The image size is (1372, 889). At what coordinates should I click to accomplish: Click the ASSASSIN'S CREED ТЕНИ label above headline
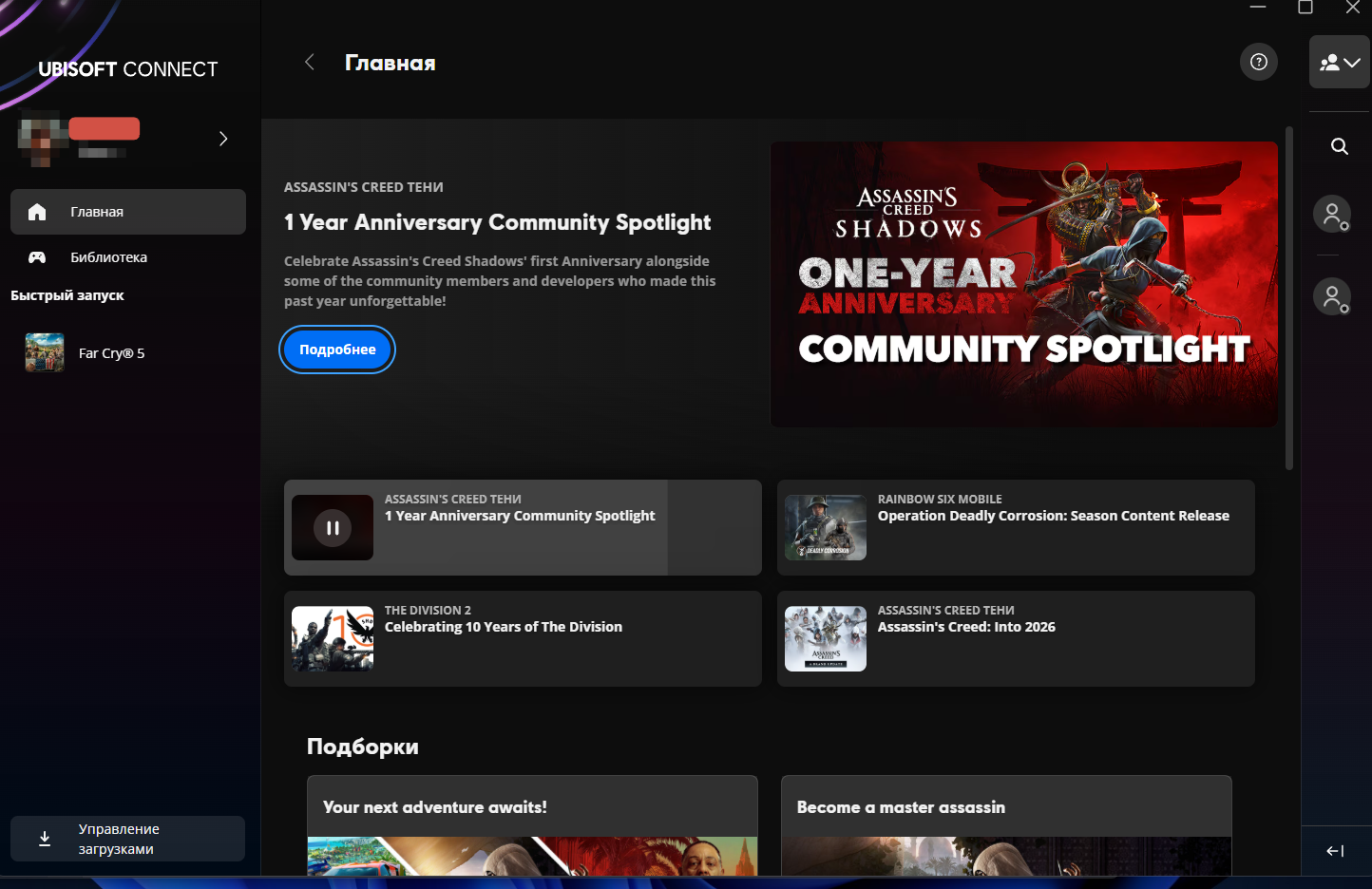point(364,187)
